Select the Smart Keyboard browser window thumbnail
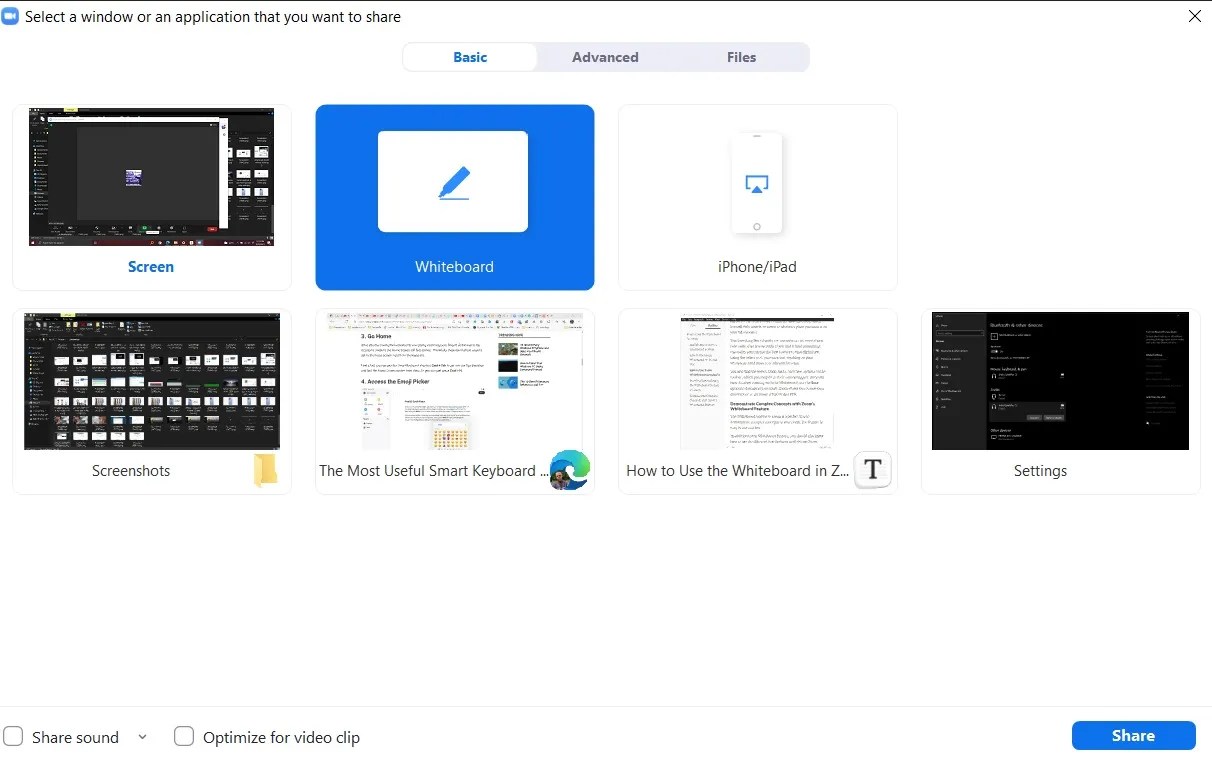Screen dimensions: 1212x759 click(455, 381)
